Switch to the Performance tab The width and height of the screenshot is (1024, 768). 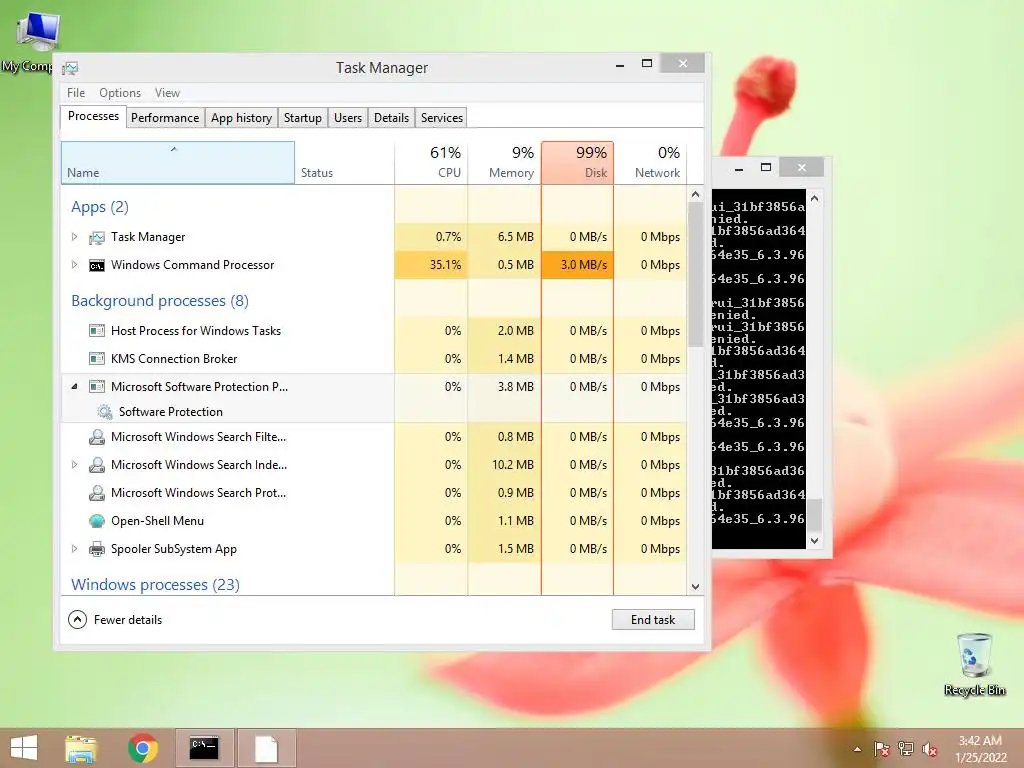165,118
